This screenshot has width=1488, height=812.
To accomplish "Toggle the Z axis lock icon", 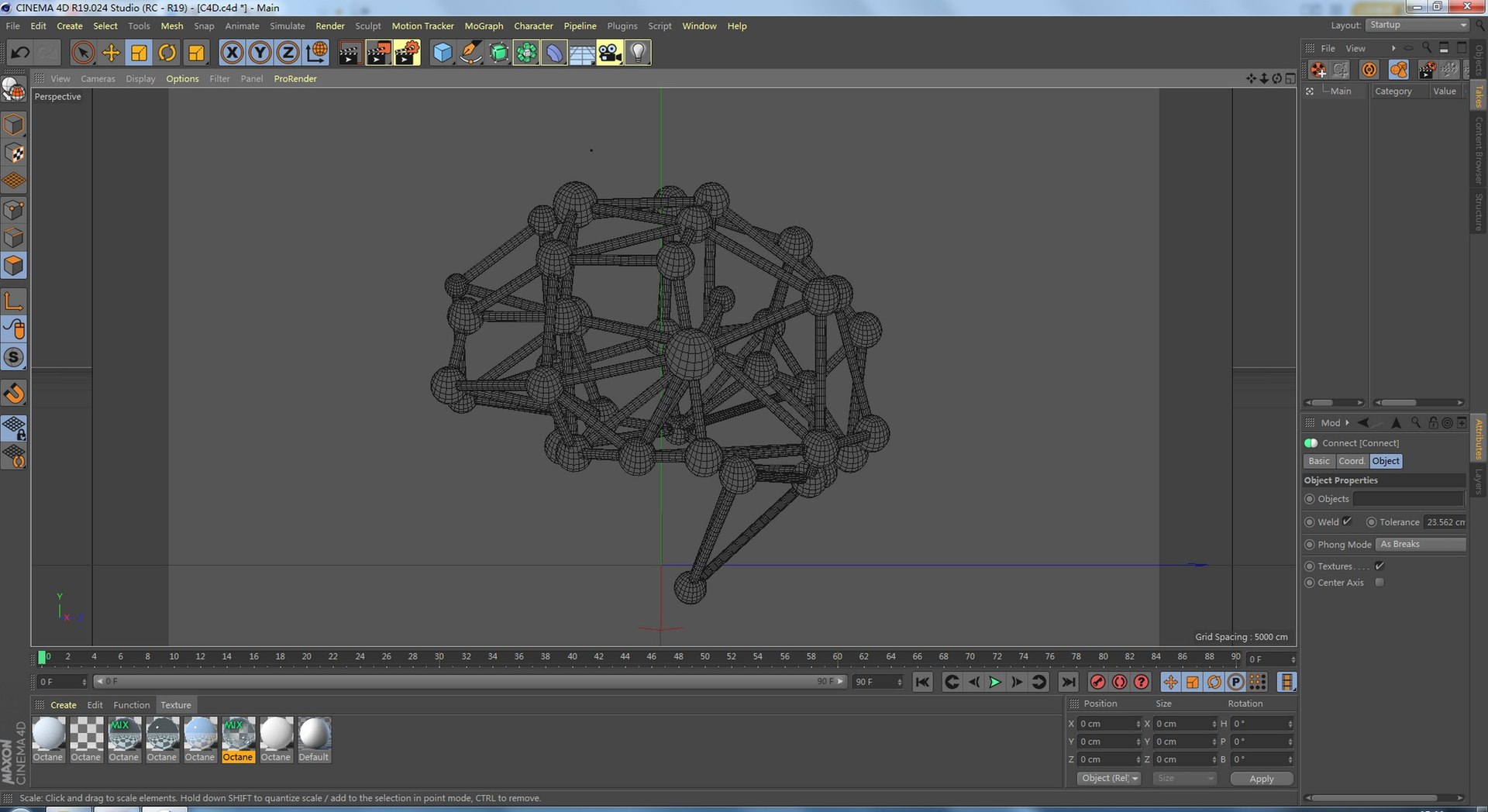I will [x=288, y=53].
